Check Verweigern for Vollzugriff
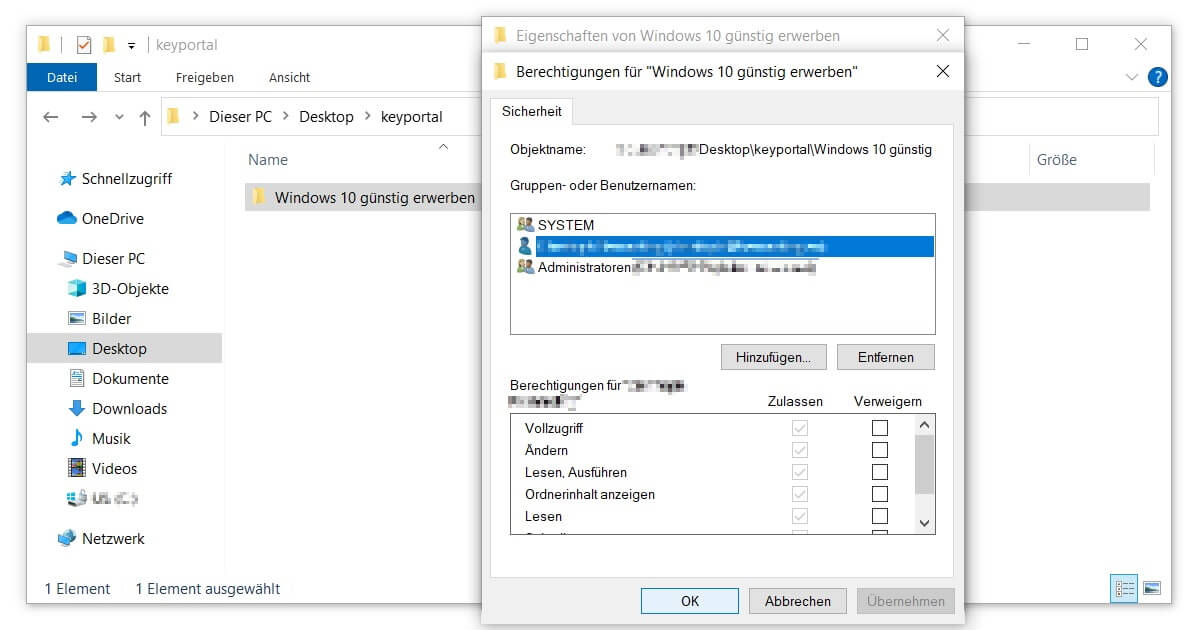 pyautogui.click(x=880, y=428)
